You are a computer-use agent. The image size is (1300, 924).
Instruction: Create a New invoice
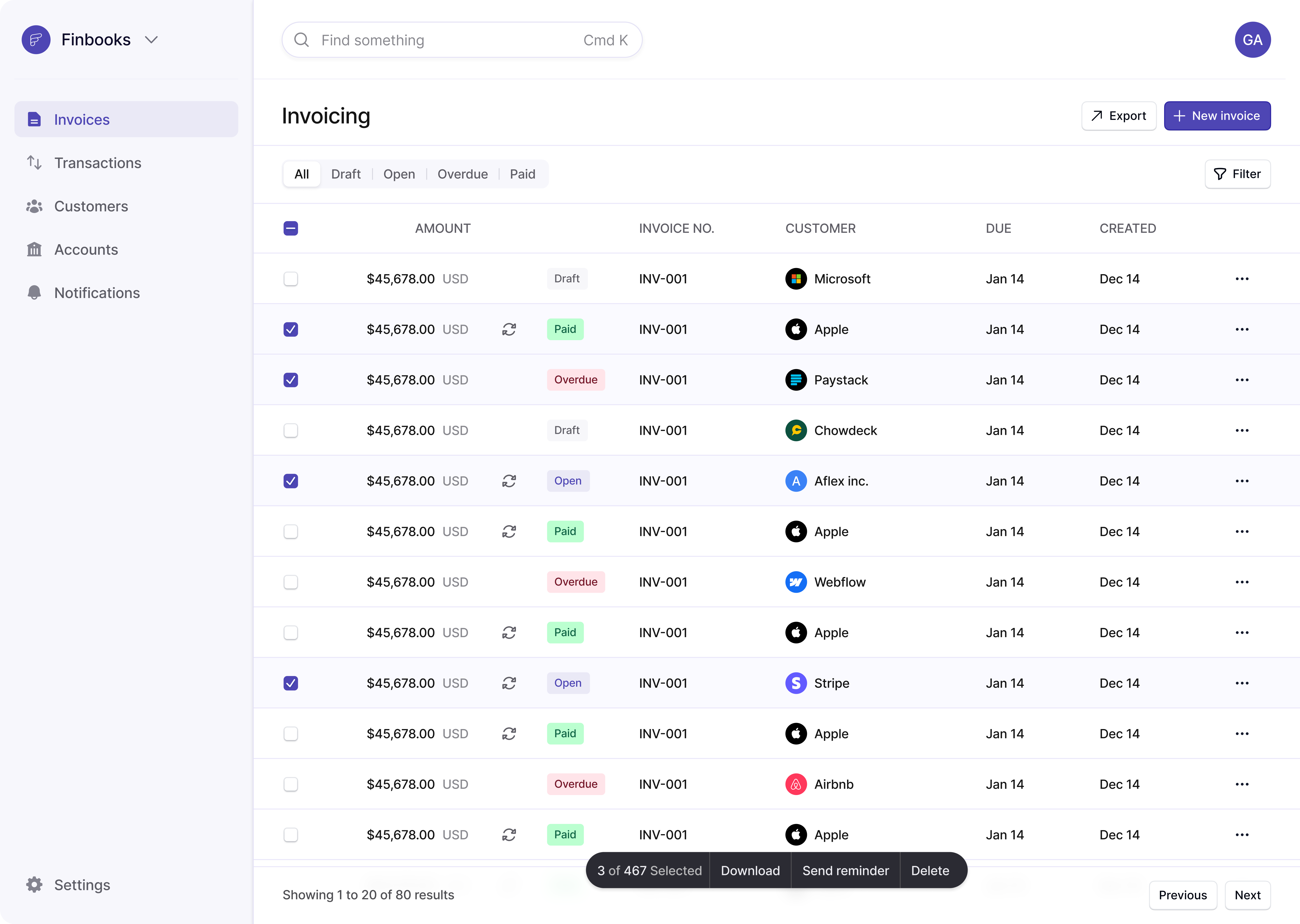pyautogui.click(x=1217, y=116)
